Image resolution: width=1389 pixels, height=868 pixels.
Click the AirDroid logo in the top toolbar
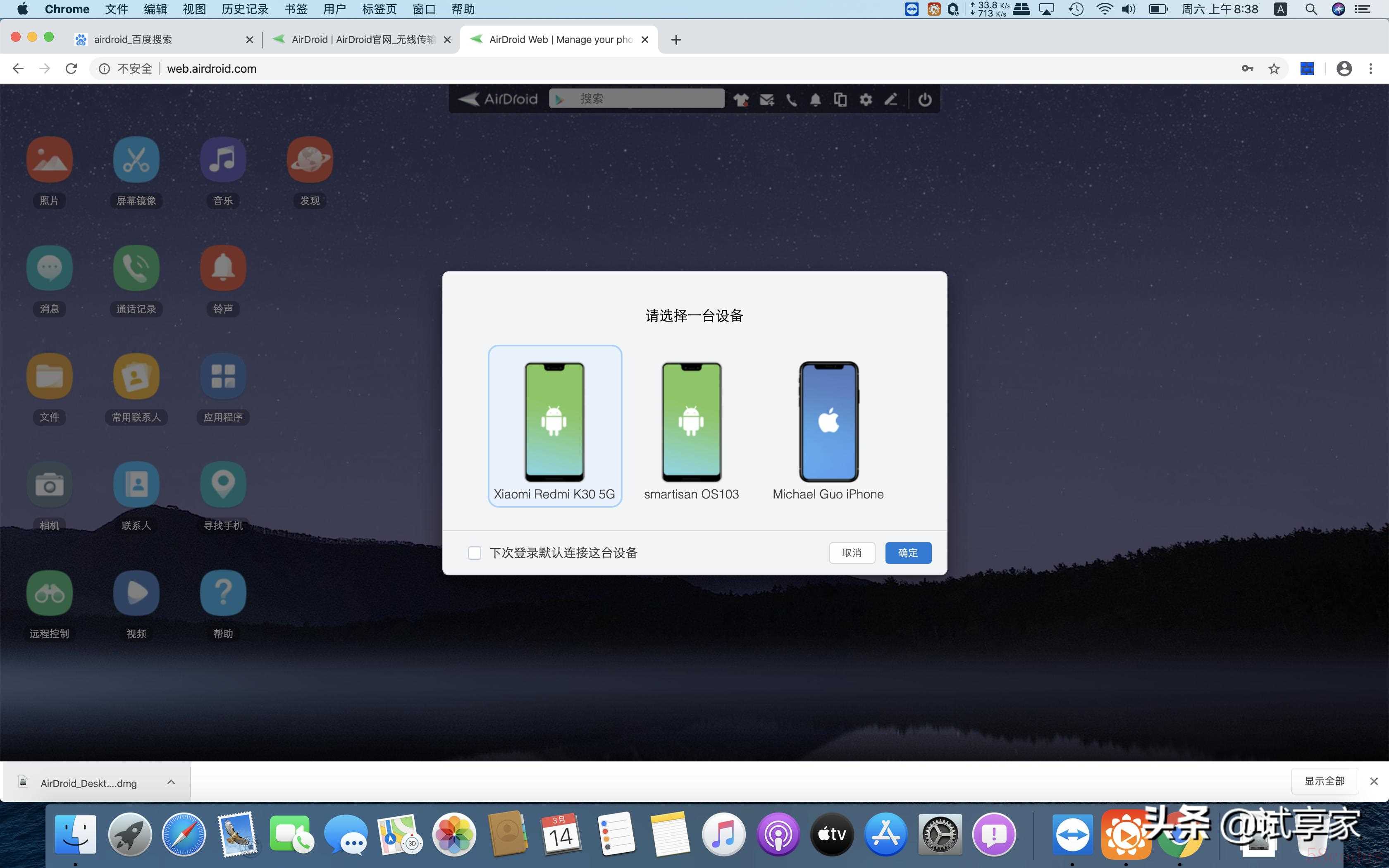coord(498,99)
